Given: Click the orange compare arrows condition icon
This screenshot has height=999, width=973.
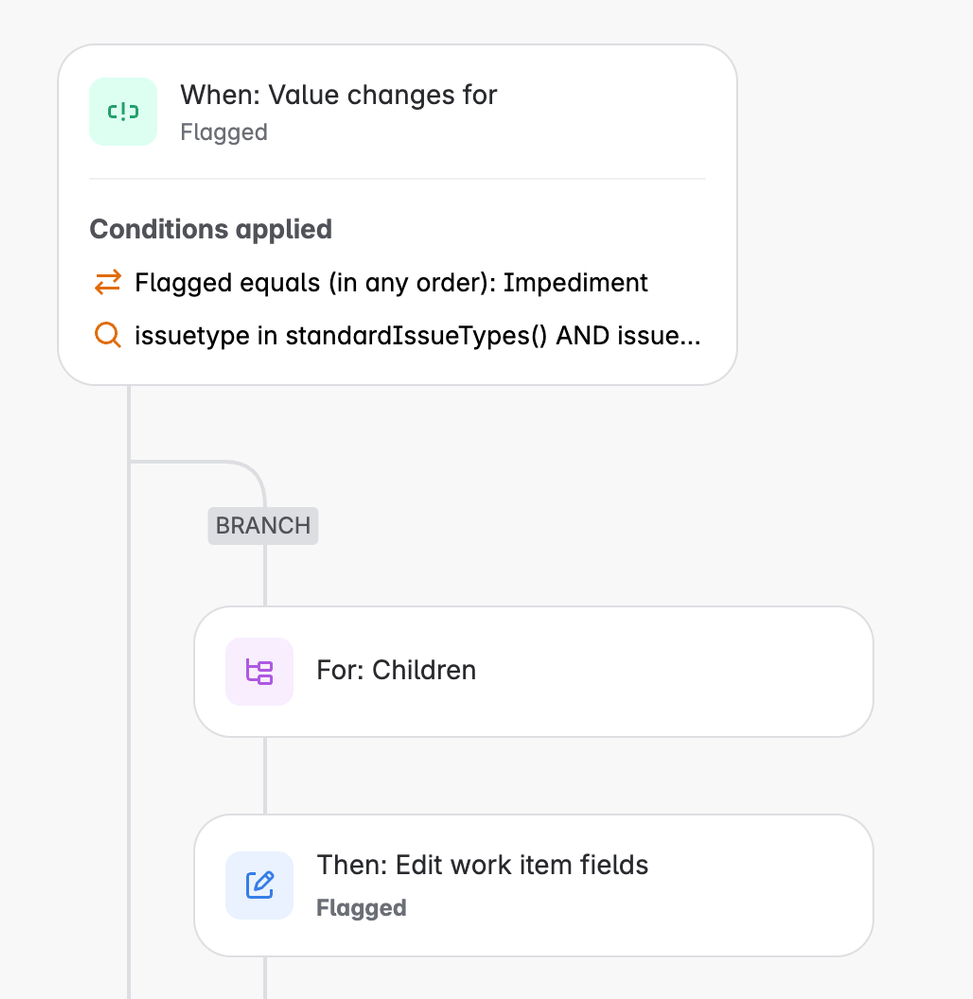Looking at the screenshot, I should click(108, 282).
